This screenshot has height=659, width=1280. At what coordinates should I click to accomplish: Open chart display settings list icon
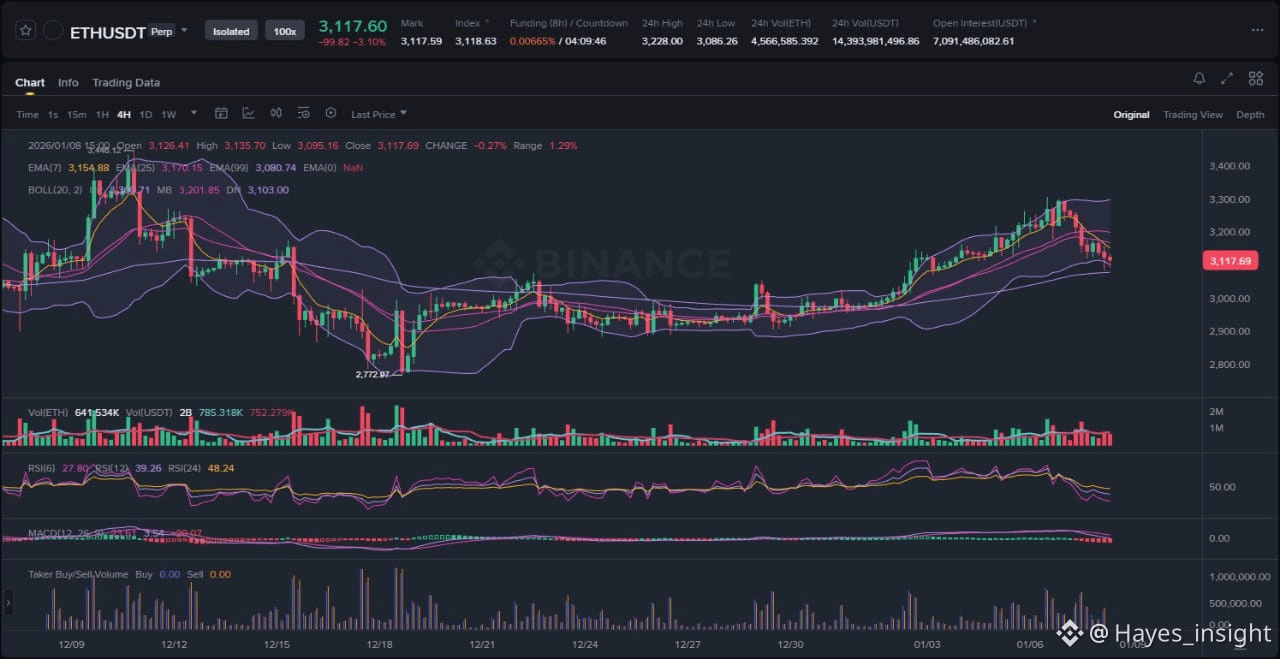click(303, 114)
